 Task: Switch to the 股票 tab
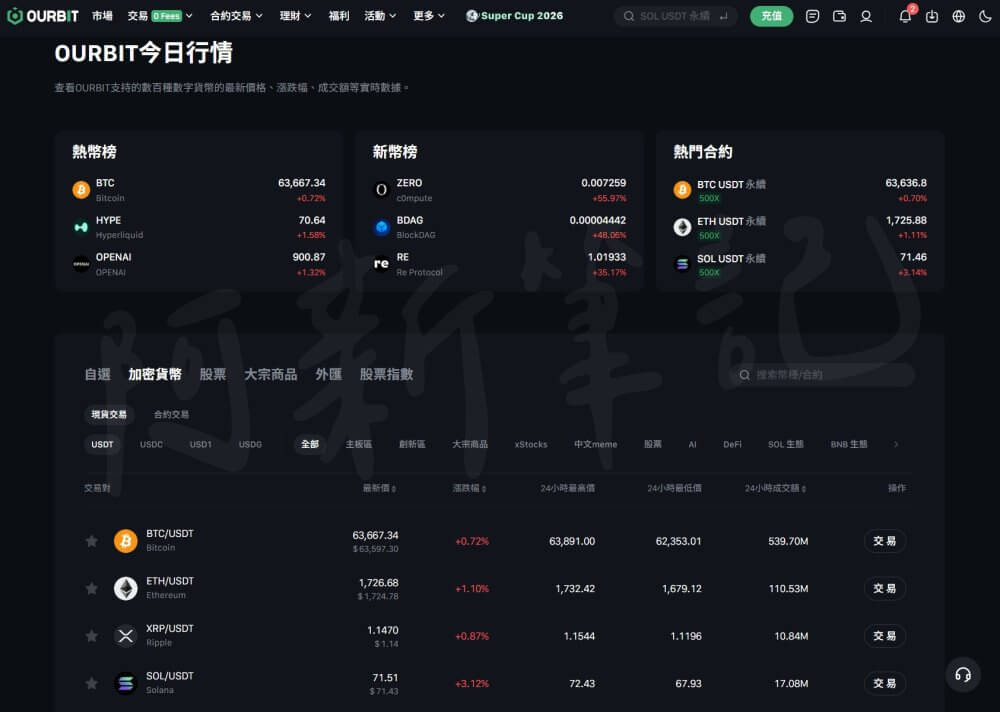(213, 375)
